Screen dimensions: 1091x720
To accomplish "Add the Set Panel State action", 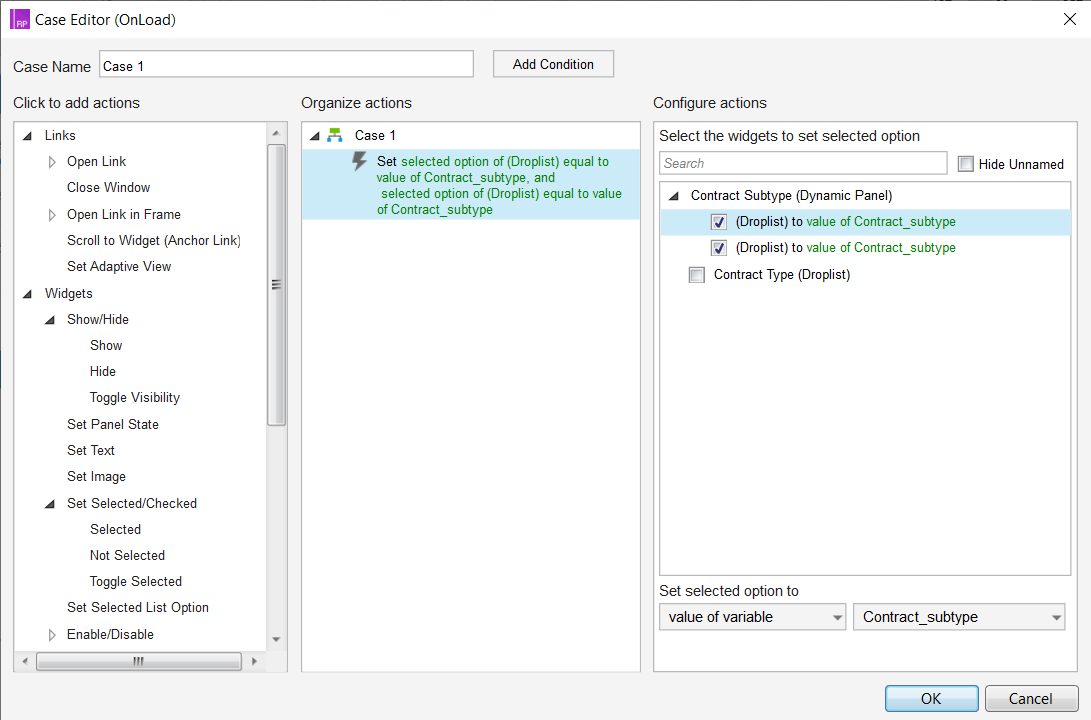I will pyautogui.click(x=113, y=424).
